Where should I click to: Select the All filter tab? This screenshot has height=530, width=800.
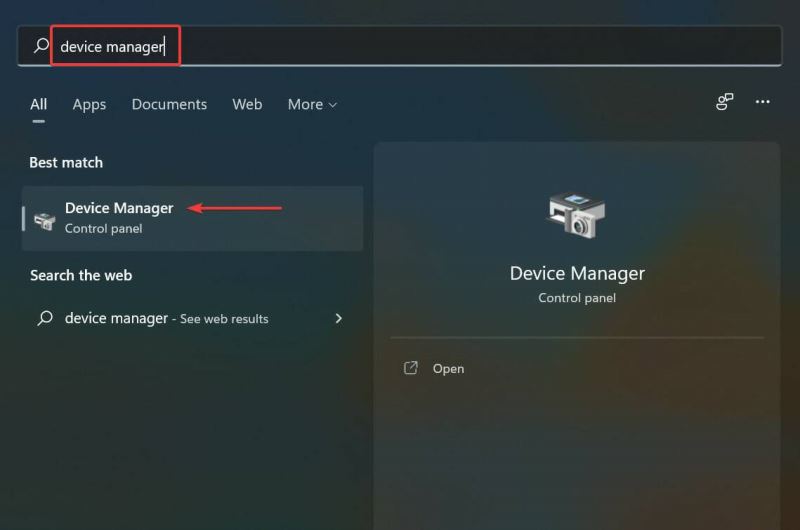(38, 104)
